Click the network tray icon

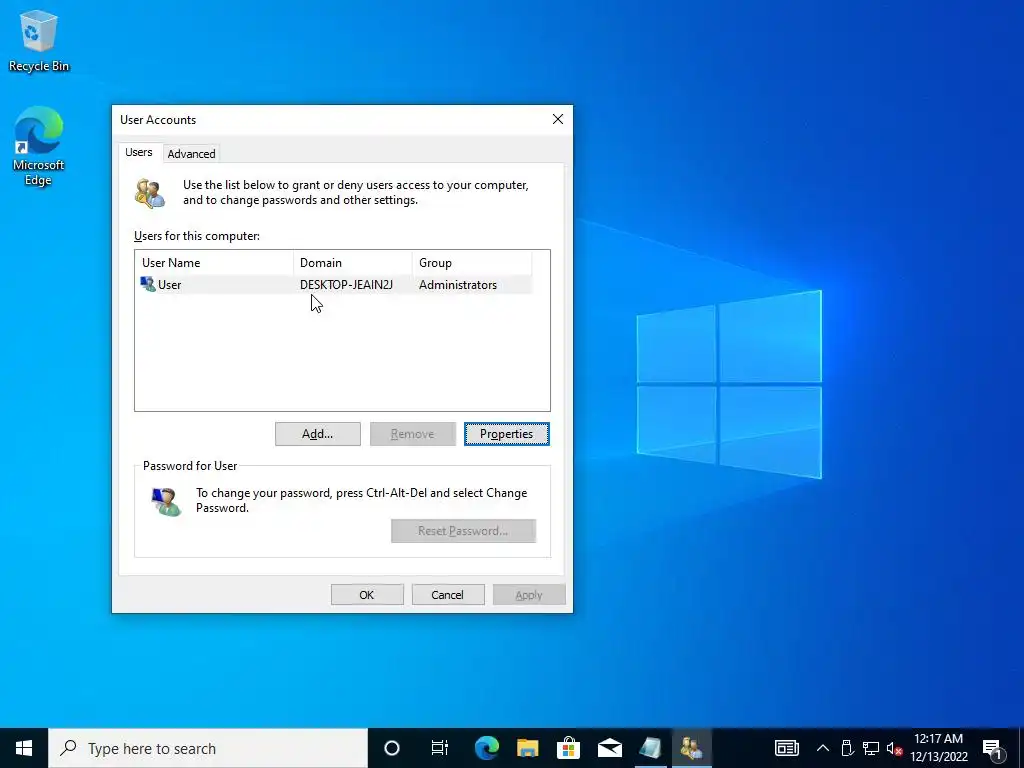click(x=871, y=748)
